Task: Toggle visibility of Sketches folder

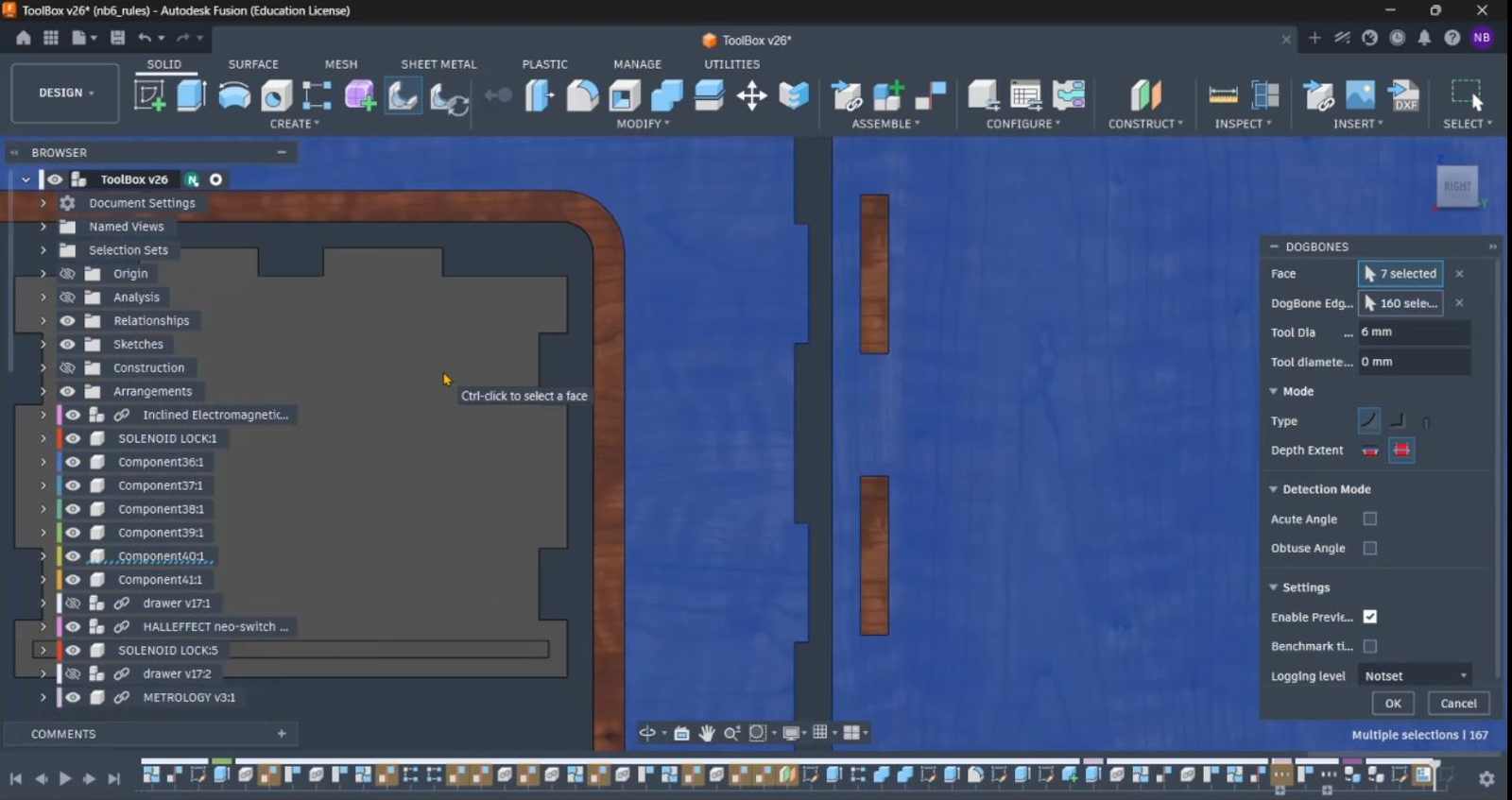Action: (x=67, y=344)
